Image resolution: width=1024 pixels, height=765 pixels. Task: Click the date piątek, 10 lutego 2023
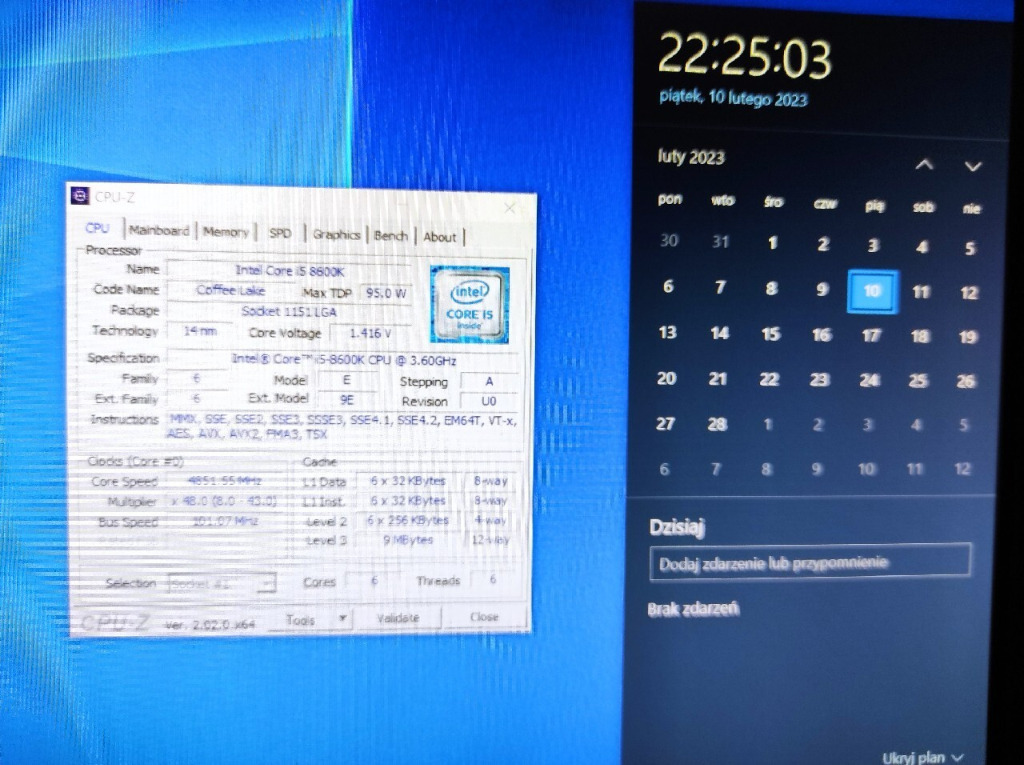[x=733, y=98]
